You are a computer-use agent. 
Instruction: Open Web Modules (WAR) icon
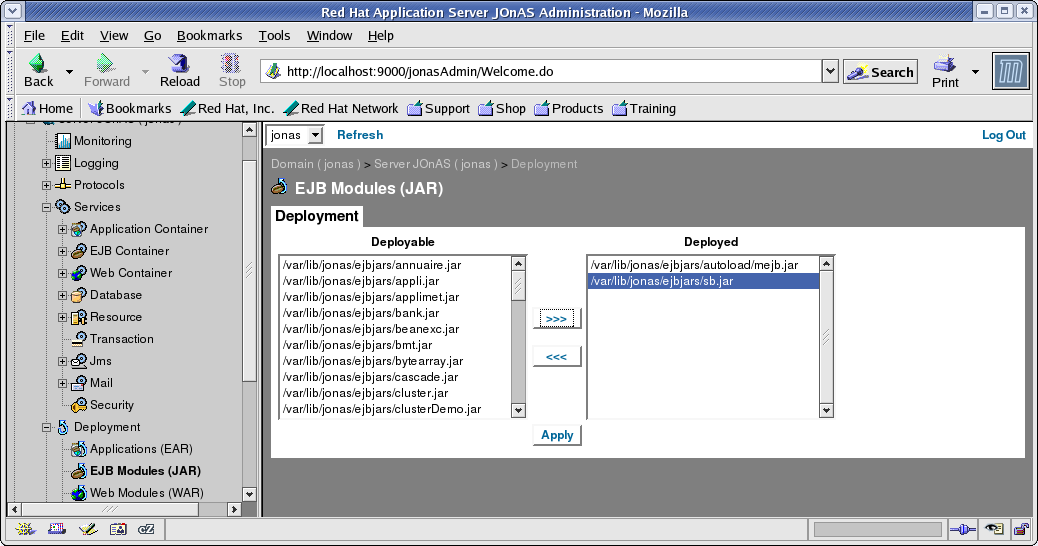(79, 493)
